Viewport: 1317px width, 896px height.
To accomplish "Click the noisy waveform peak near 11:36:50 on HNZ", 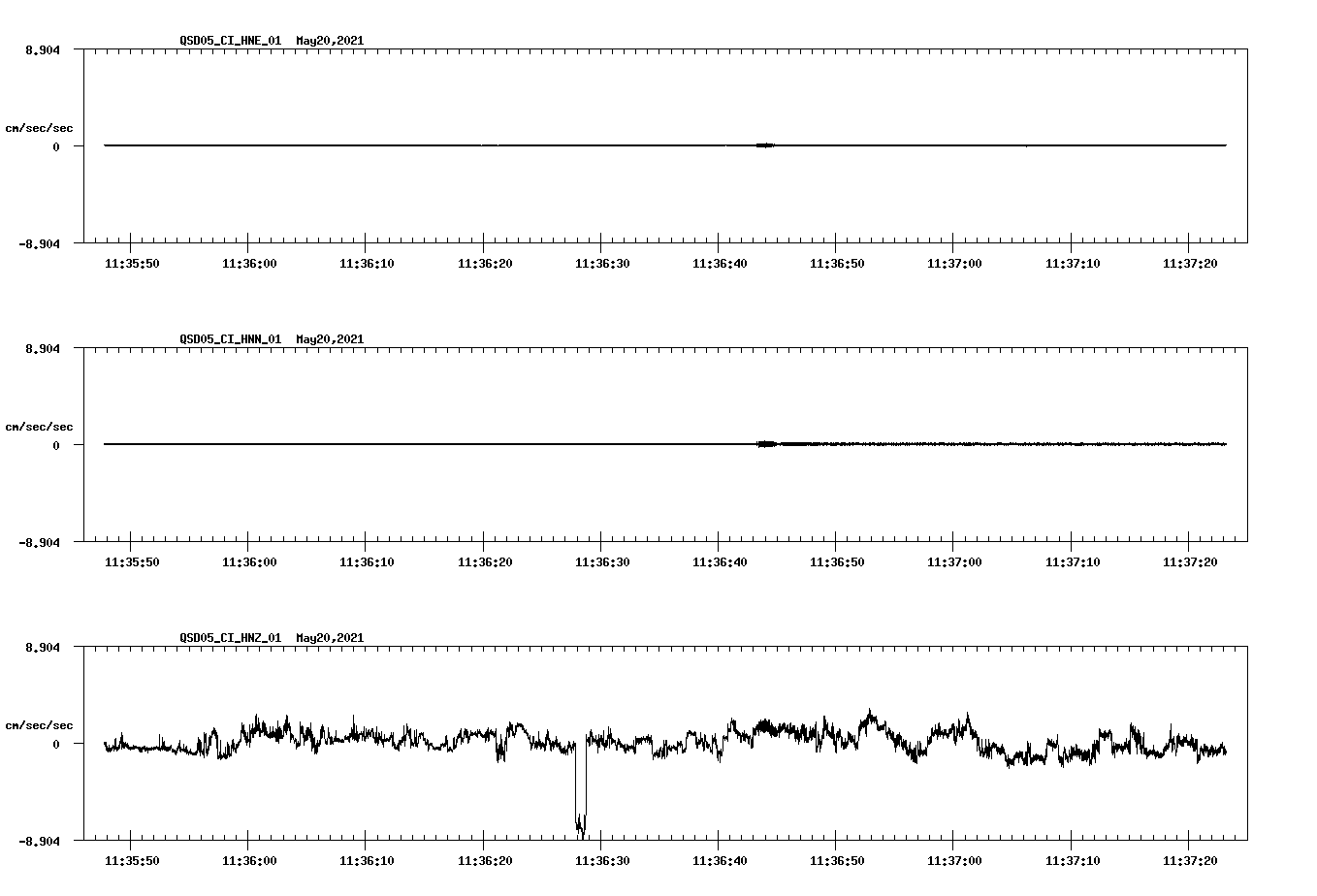I will (x=871, y=713).
